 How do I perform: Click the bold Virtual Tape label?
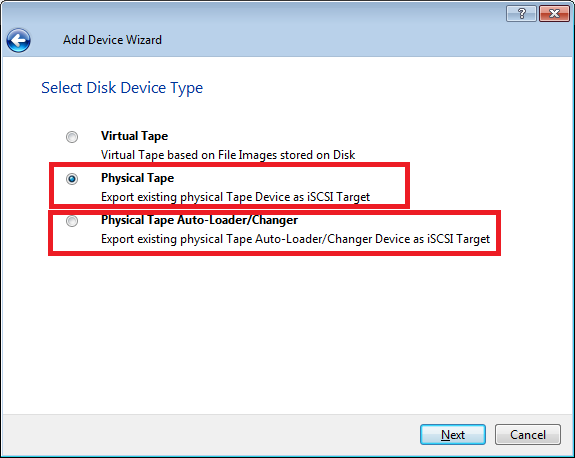point(135,136)
